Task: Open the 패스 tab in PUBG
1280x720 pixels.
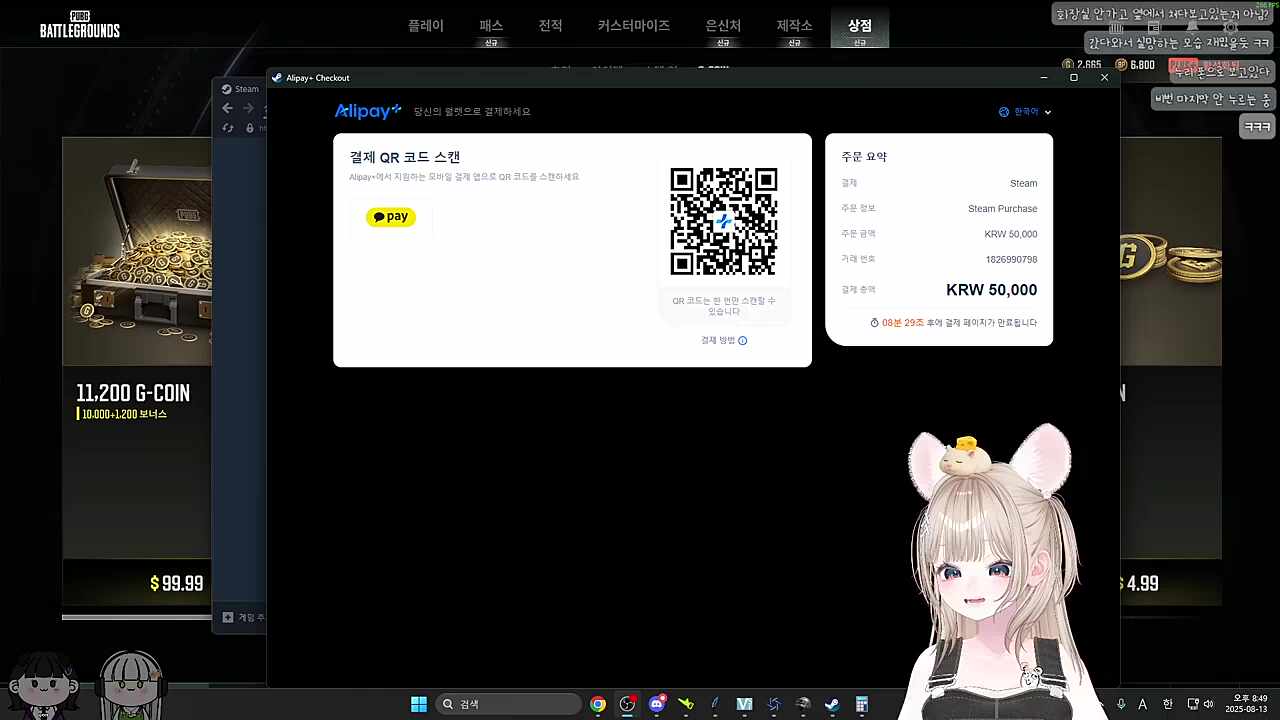Action: 491,26
